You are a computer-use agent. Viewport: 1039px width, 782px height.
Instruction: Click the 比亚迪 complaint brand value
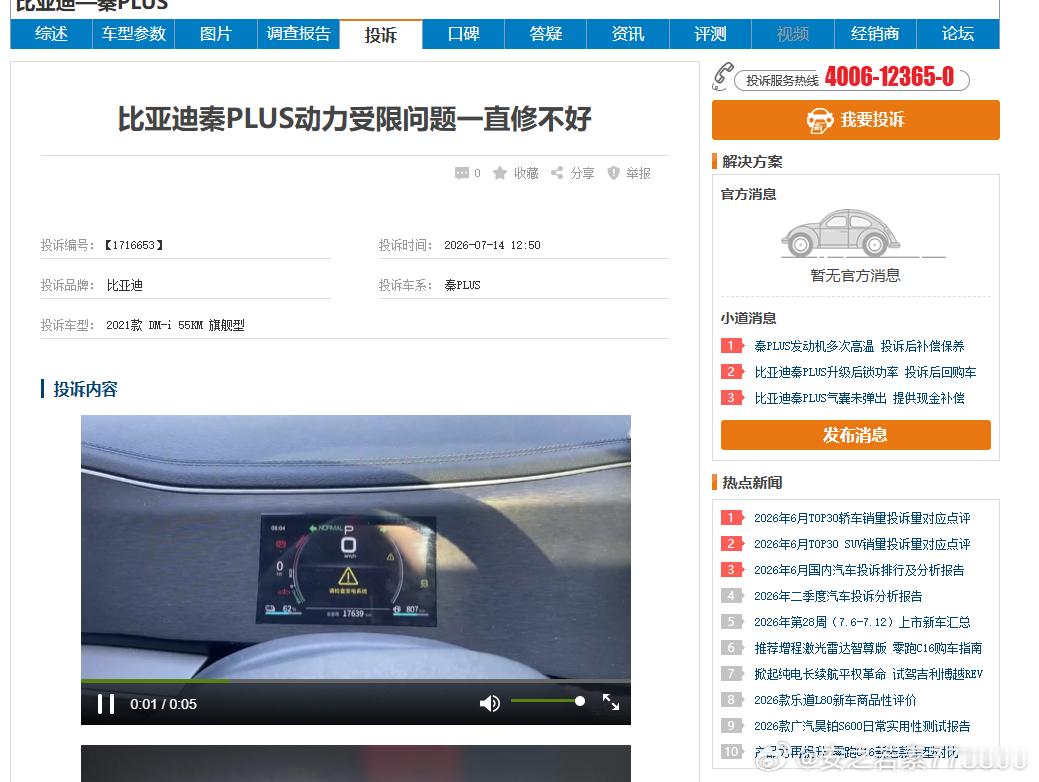click(x=125, y=286)
